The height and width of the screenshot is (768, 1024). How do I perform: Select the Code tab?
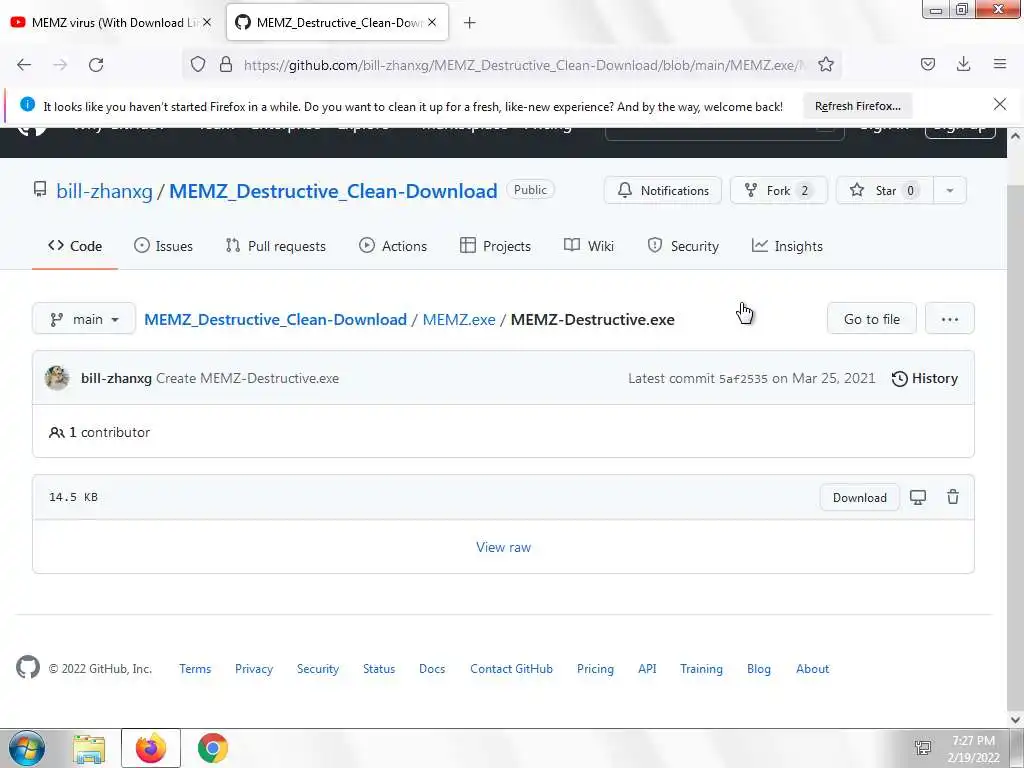[x=75, y=246]
